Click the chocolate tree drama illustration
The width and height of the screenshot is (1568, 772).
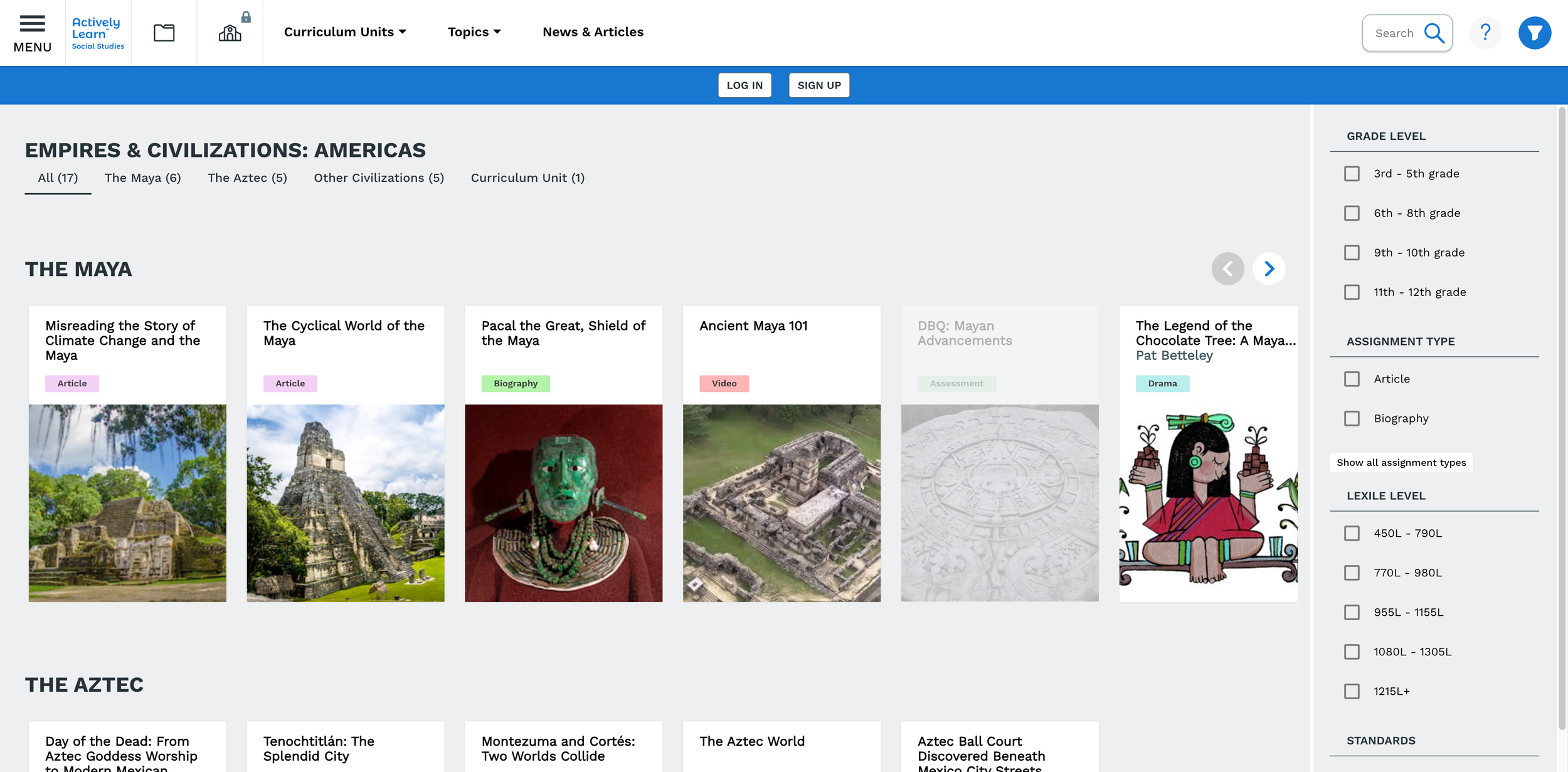coord(1209,503)
